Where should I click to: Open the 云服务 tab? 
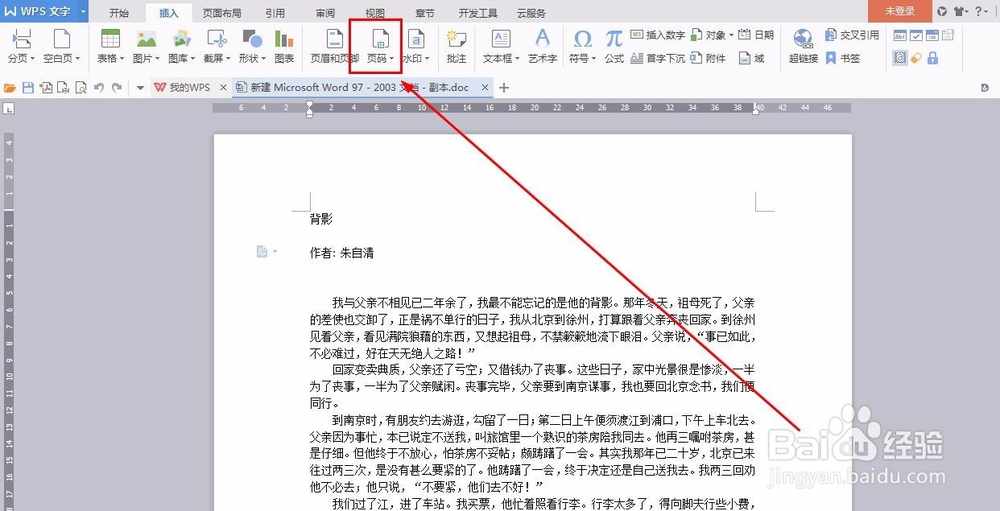coord(531,13)
